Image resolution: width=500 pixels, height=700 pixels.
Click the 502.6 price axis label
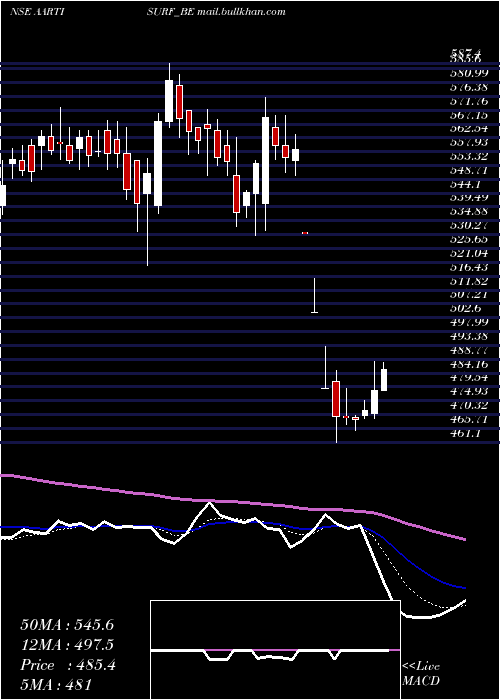[x=465, y=309]
